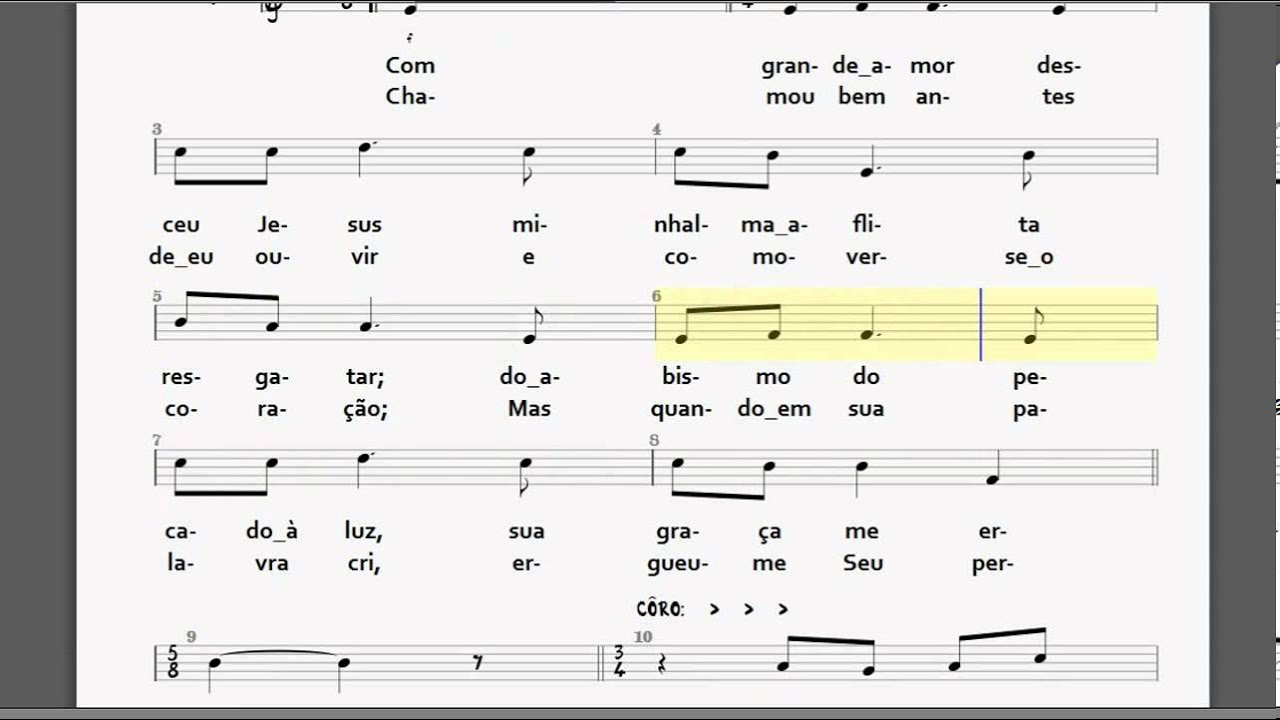Screen dimensions: 1280x720
Task: Select the measure number 7 label
Action: [x=157, y=441]
